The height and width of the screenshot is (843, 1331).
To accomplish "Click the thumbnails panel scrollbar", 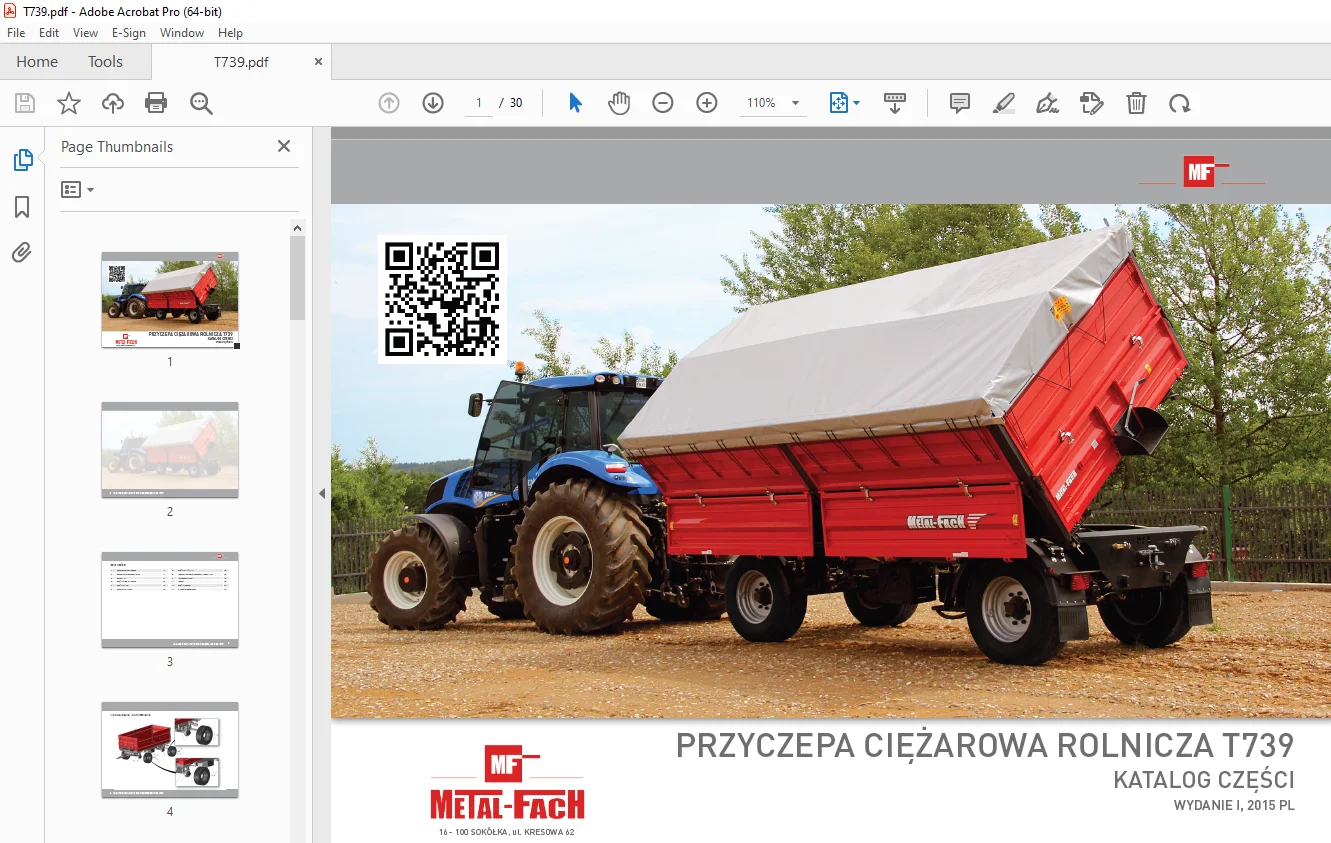I will tap(298, 278).
